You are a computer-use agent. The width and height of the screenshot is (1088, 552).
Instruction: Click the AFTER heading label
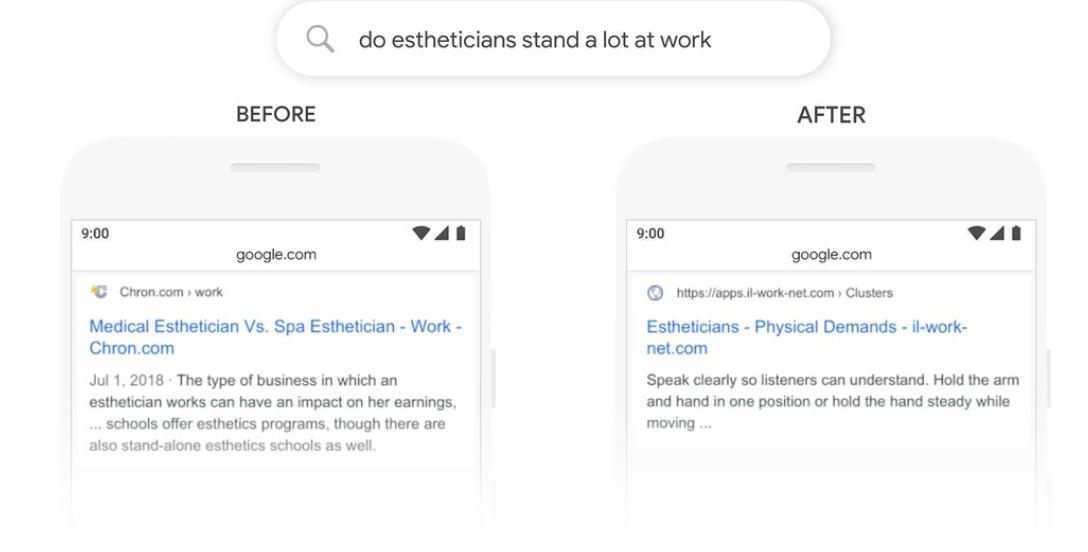831,115
